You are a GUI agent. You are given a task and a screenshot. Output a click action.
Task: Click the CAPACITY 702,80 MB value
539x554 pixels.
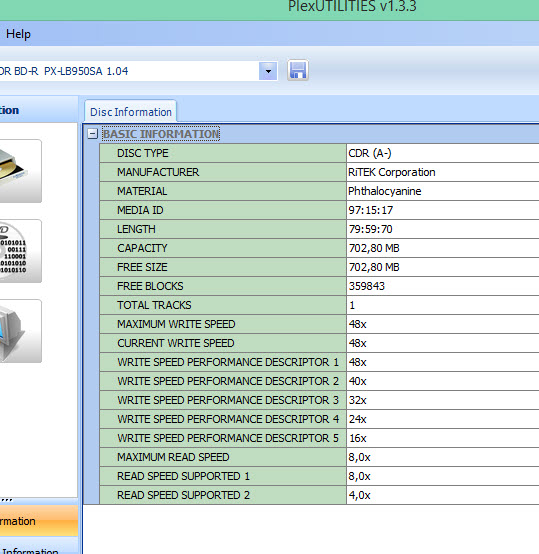coord(374,248)
